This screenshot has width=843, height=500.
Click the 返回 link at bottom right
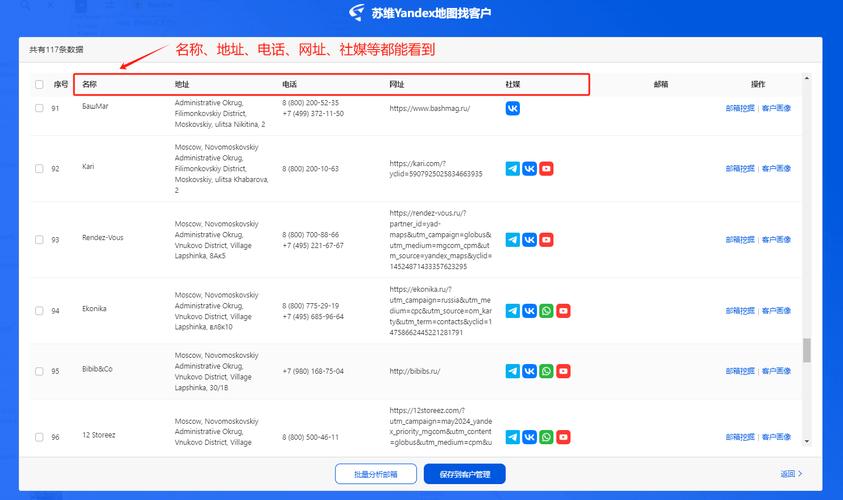point(791,474)
